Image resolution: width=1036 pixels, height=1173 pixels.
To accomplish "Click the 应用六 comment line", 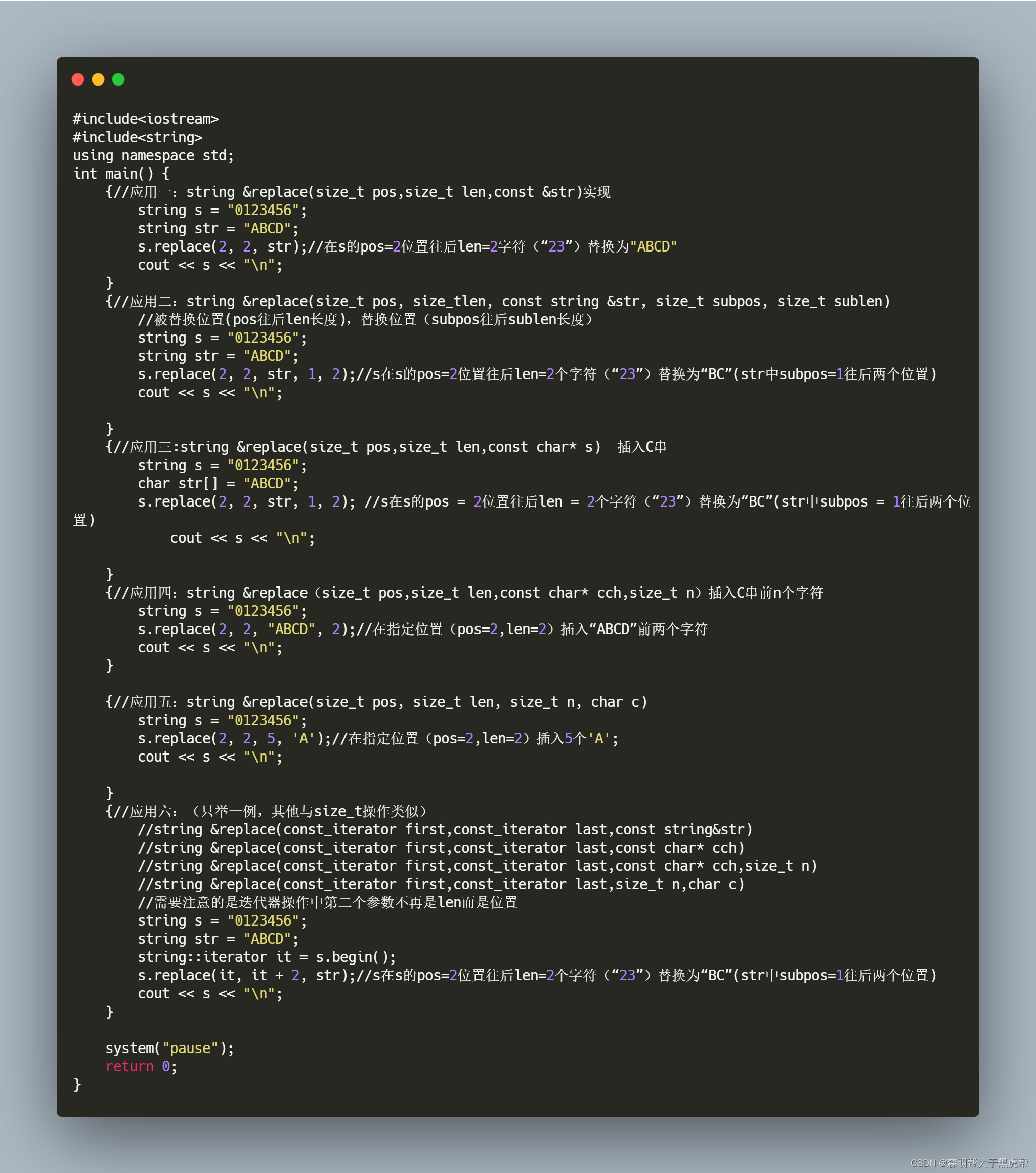I will click(267, 812).
